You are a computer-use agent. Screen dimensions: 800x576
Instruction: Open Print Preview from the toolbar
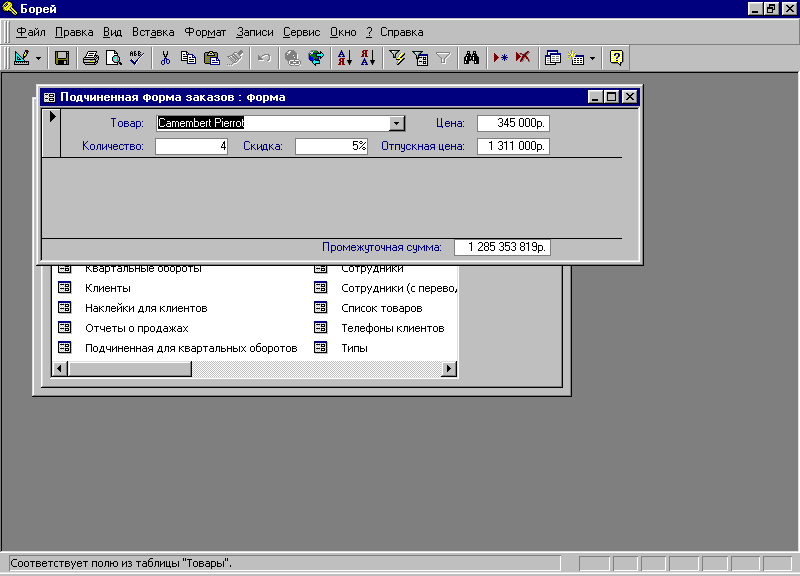pyautogui.click(x=114, y=58)
